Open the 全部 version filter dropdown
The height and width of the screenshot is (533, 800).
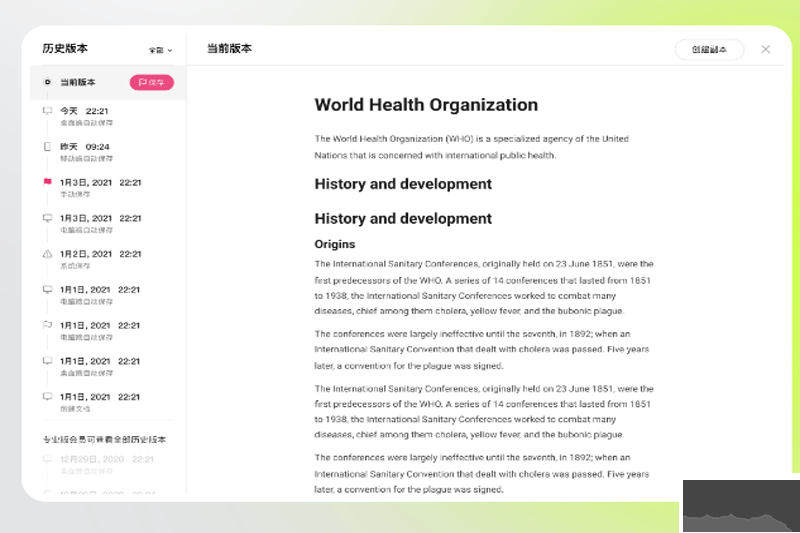(x=160, y=49)
